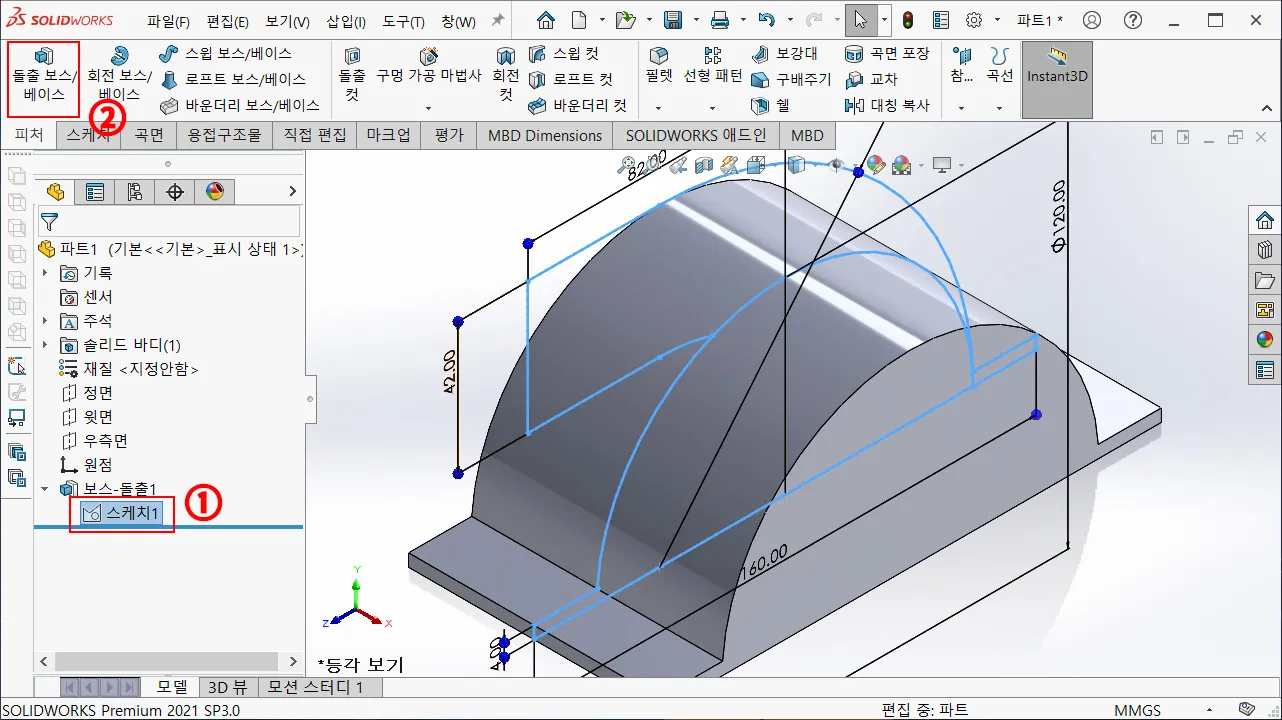
Task: Open dropdown arrow next to Options gear
Action: [997, 20]
